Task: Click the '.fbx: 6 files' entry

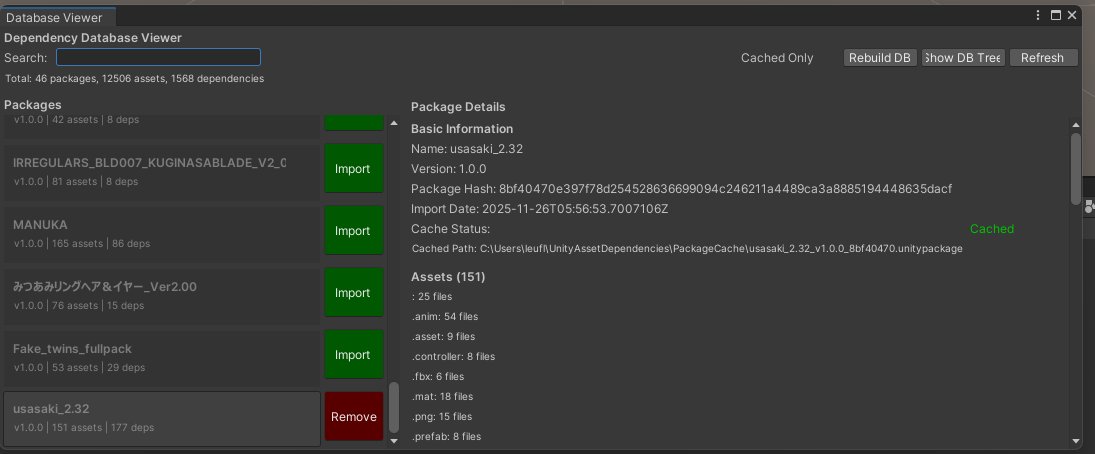Action: pyautogui.click(x=437, y=376)
